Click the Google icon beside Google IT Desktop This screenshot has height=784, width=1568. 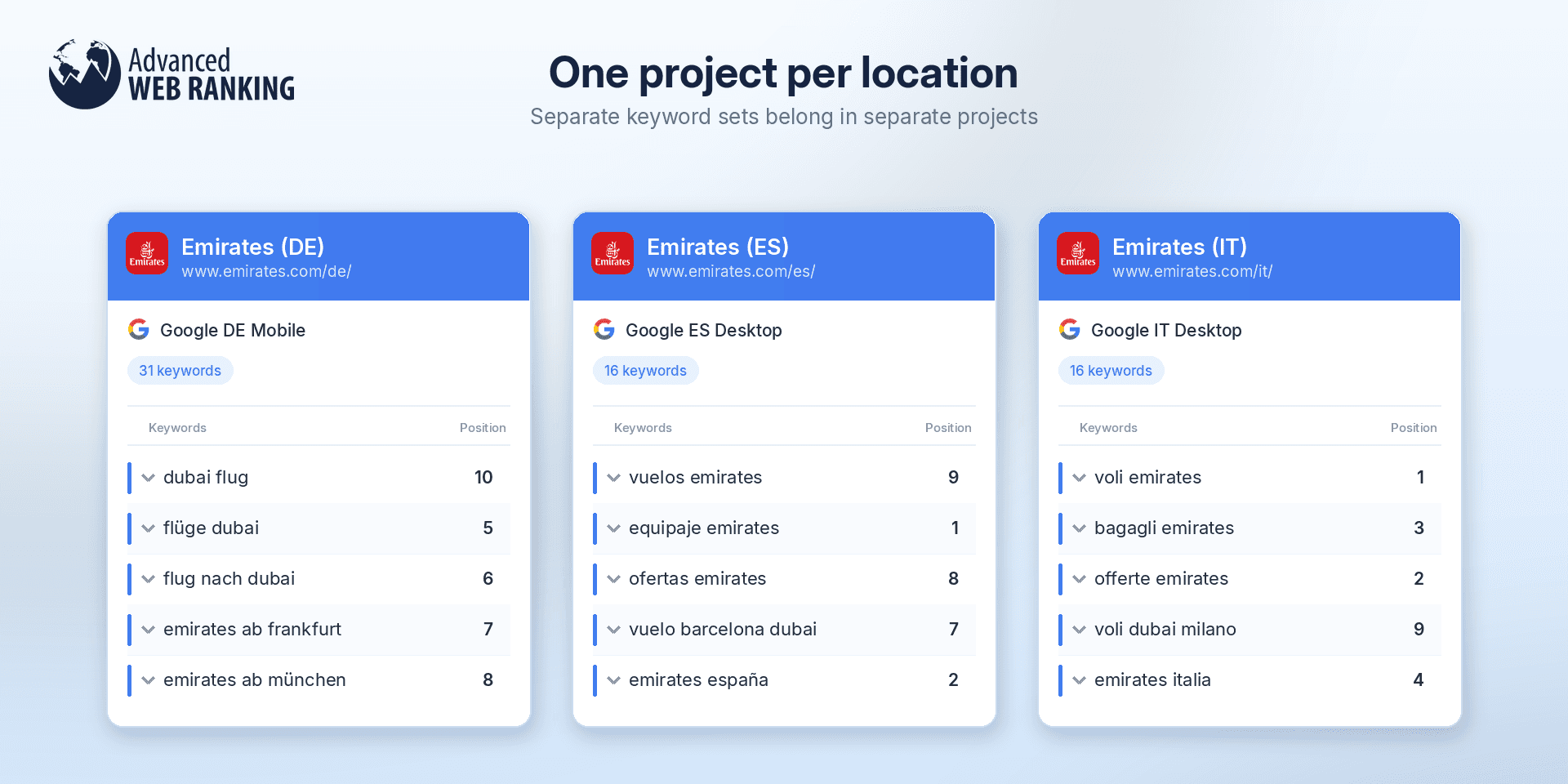1070,329
